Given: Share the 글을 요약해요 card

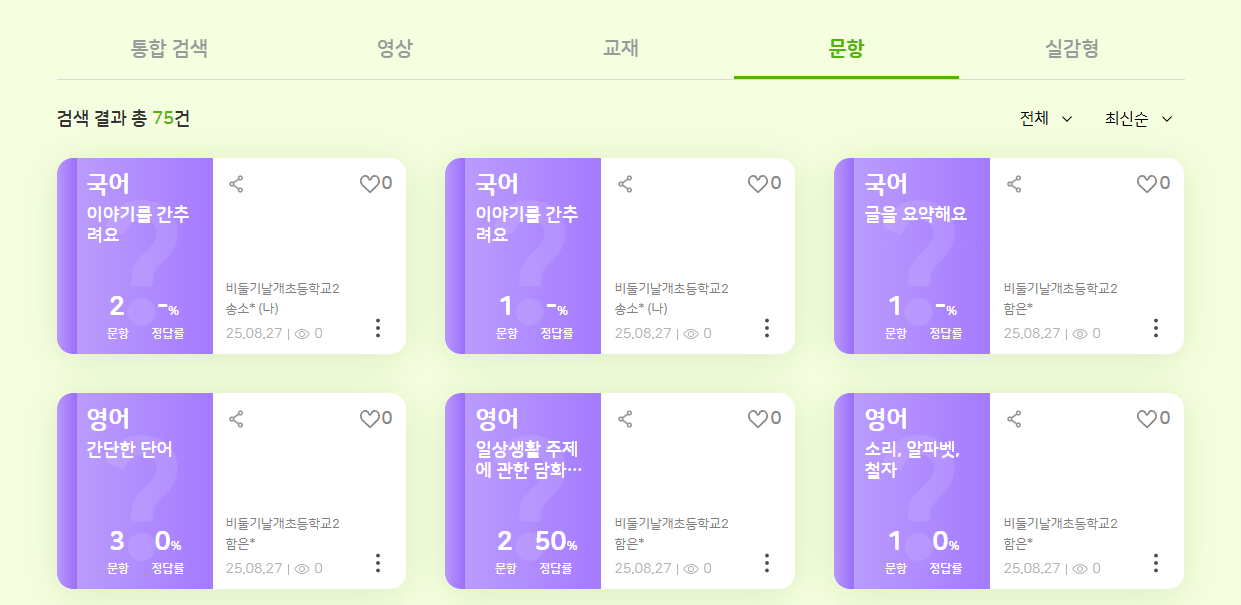Looking at the screenshot, I should 1014,184.
